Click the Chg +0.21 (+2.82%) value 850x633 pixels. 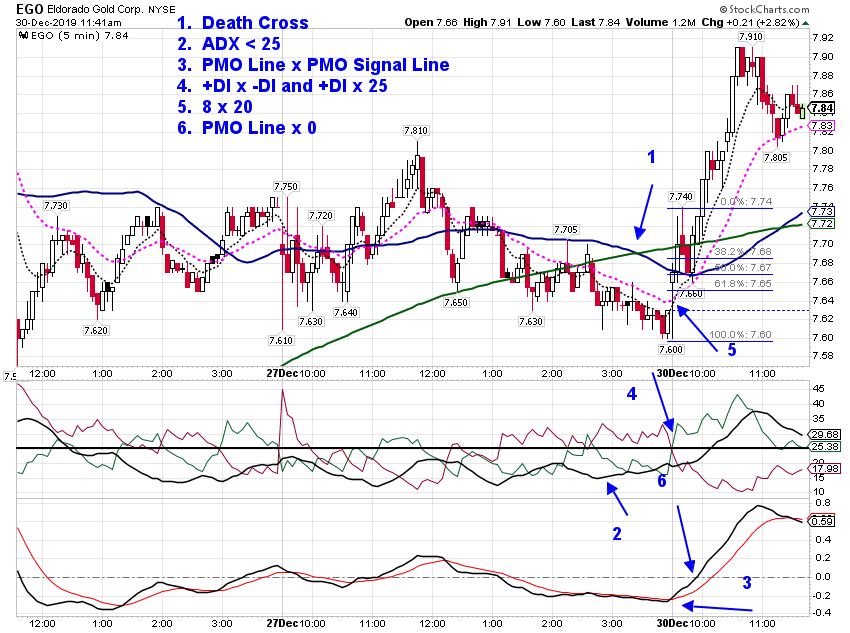click(750, 22)
